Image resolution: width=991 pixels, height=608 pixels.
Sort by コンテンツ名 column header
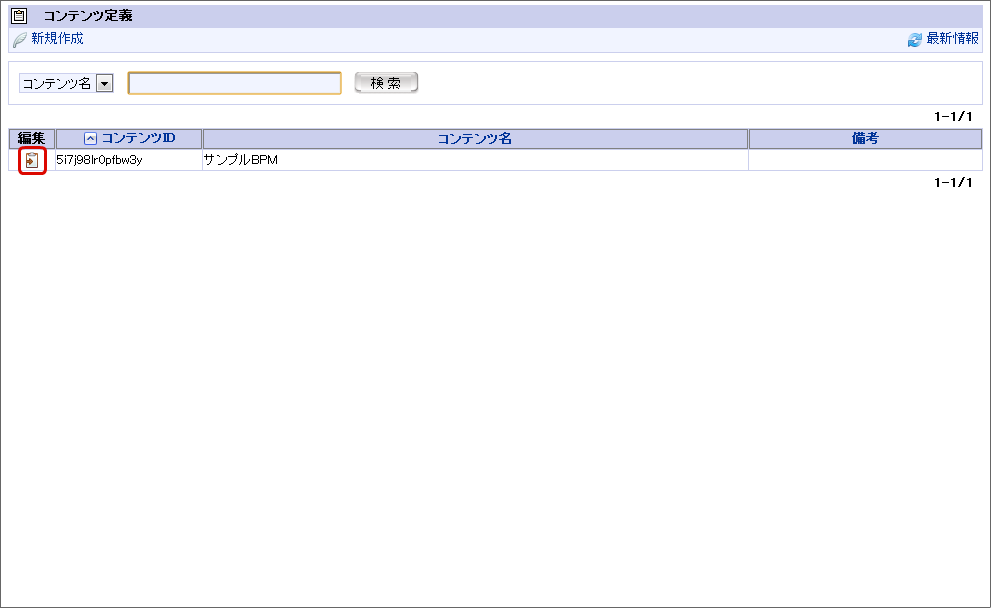[475, 138]
